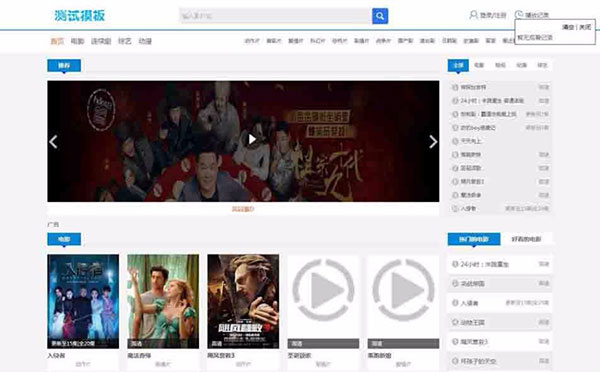Viewport: 600px width, 372px height.
Task: Open the 恐怖片 category link
Action: (x=339, y=41)
